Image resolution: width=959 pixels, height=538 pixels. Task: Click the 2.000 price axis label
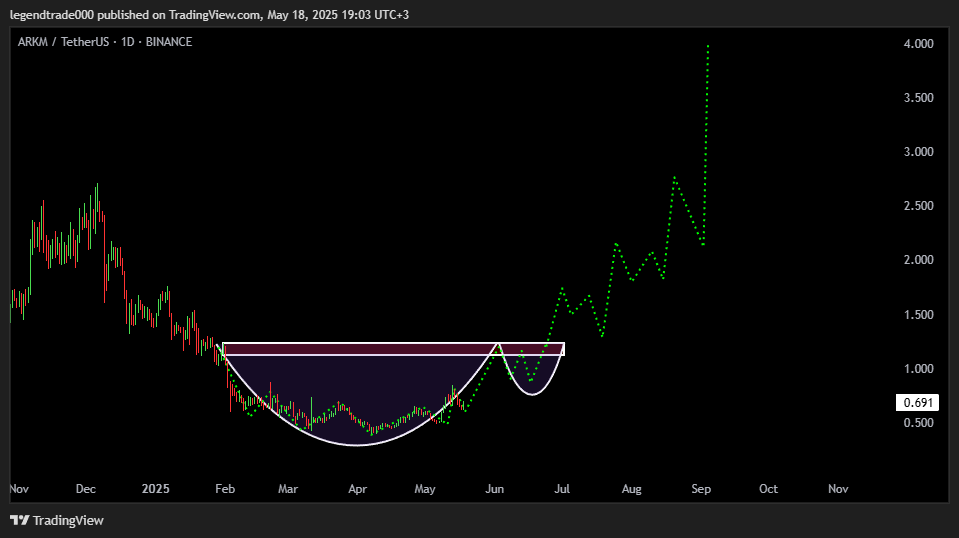pyautogui.click(x=919, y=260)
